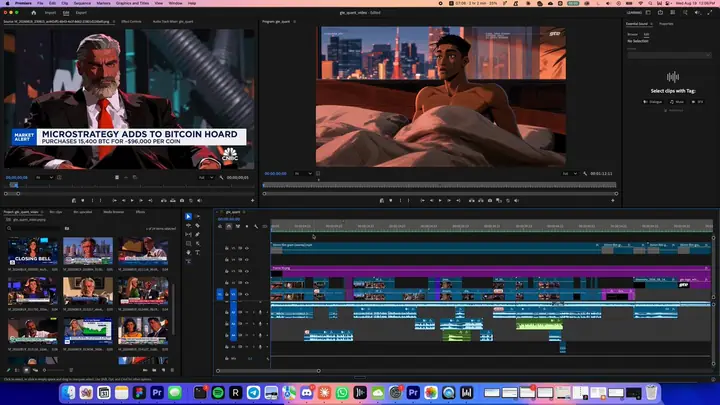The width and height of the screenshot is (720, 405).
Task: Tag clips as Dialogue in Essential Sound
Action: tap(652, 102)
